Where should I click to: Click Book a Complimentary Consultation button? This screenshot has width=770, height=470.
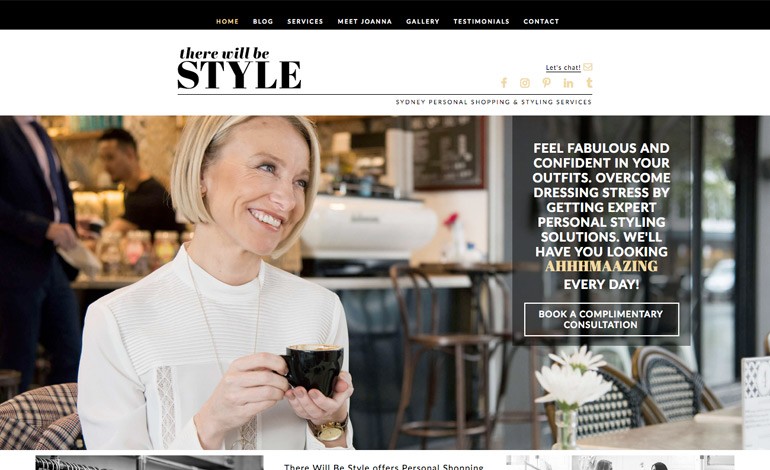click(x=602, y=319)
